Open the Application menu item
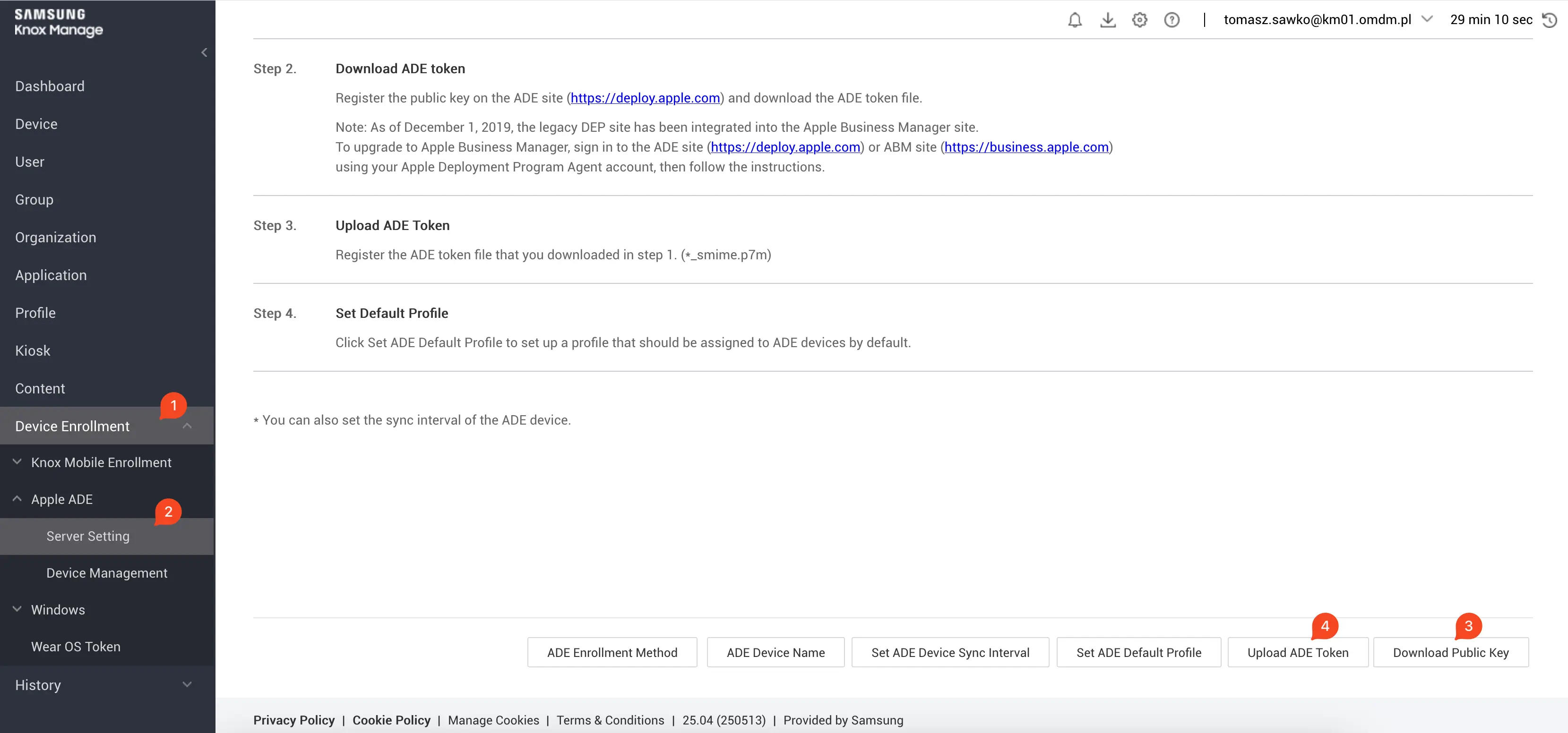This screenshot has width=1568, height=733. 51,275
